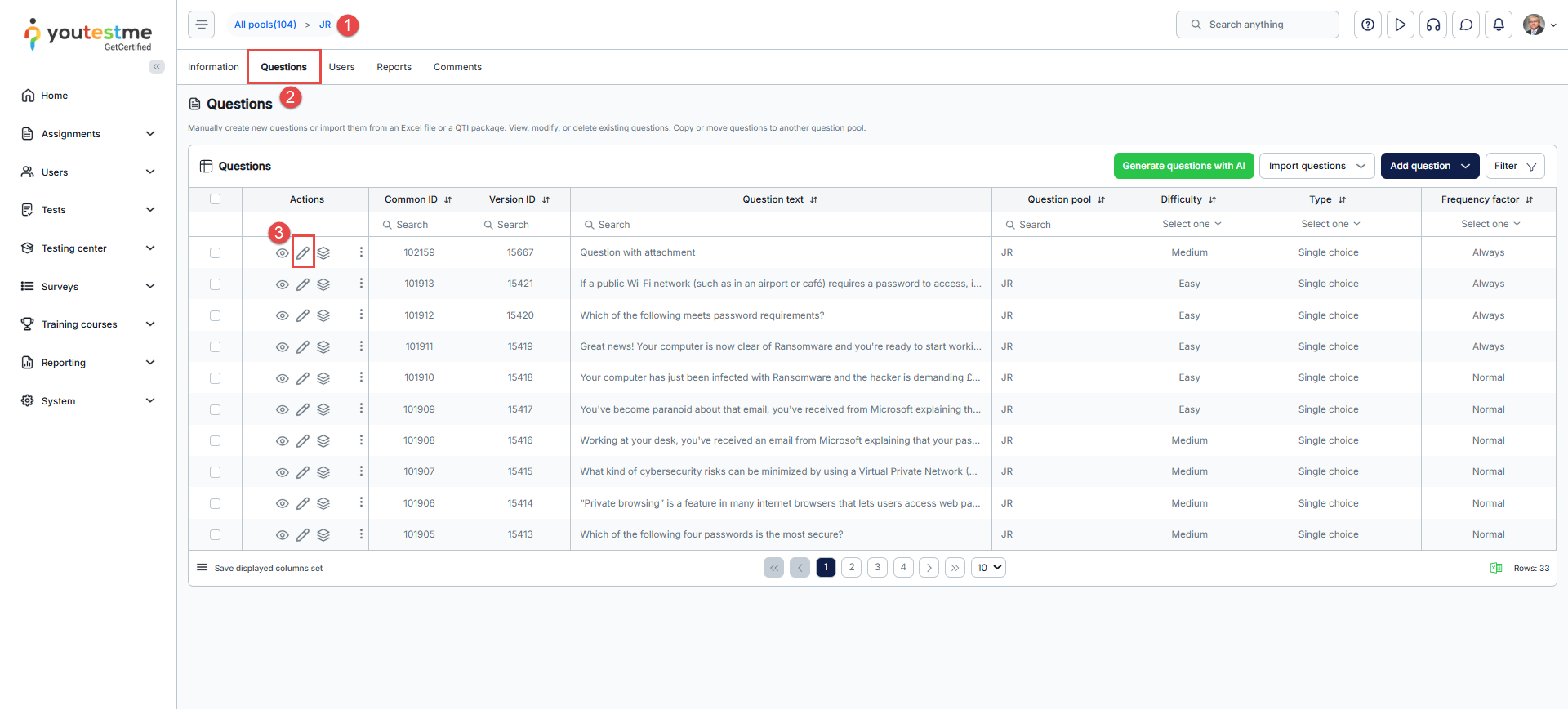Open three-dot actions menu for question 101911
This screenshot has width=1568, height=710.
pos(361,346)
